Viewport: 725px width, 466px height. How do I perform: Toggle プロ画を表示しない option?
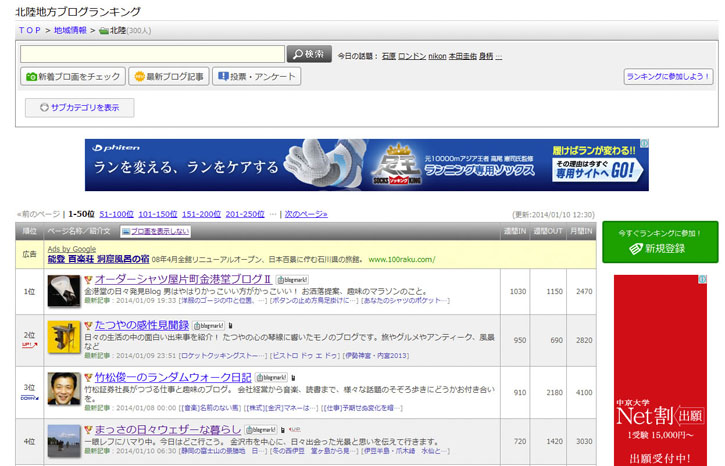point(155,231)
